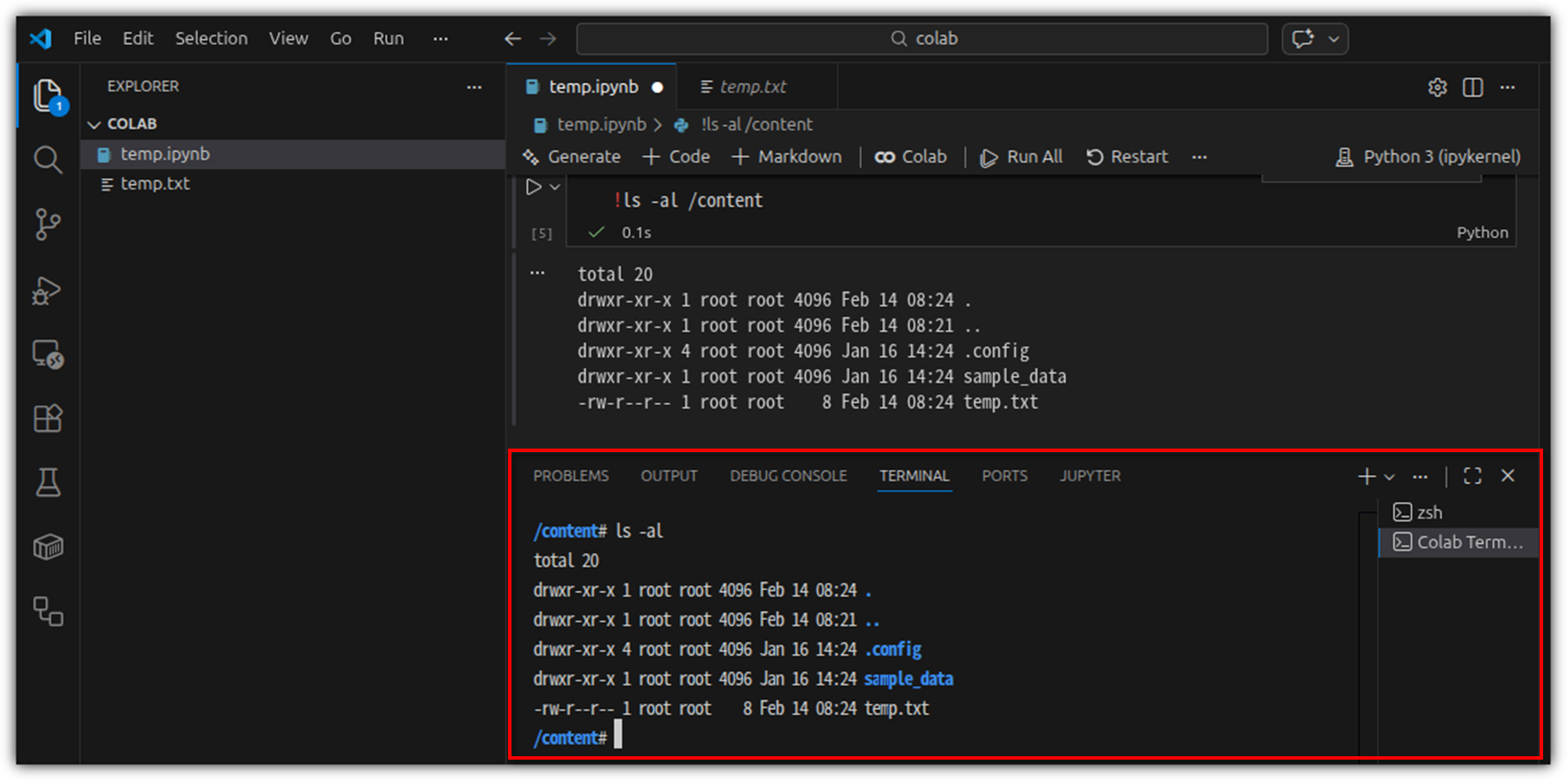The height and width of the screenshot is (782, 1568).
Task: Open notebook settings gear icon
Action: pos(1437,88)
